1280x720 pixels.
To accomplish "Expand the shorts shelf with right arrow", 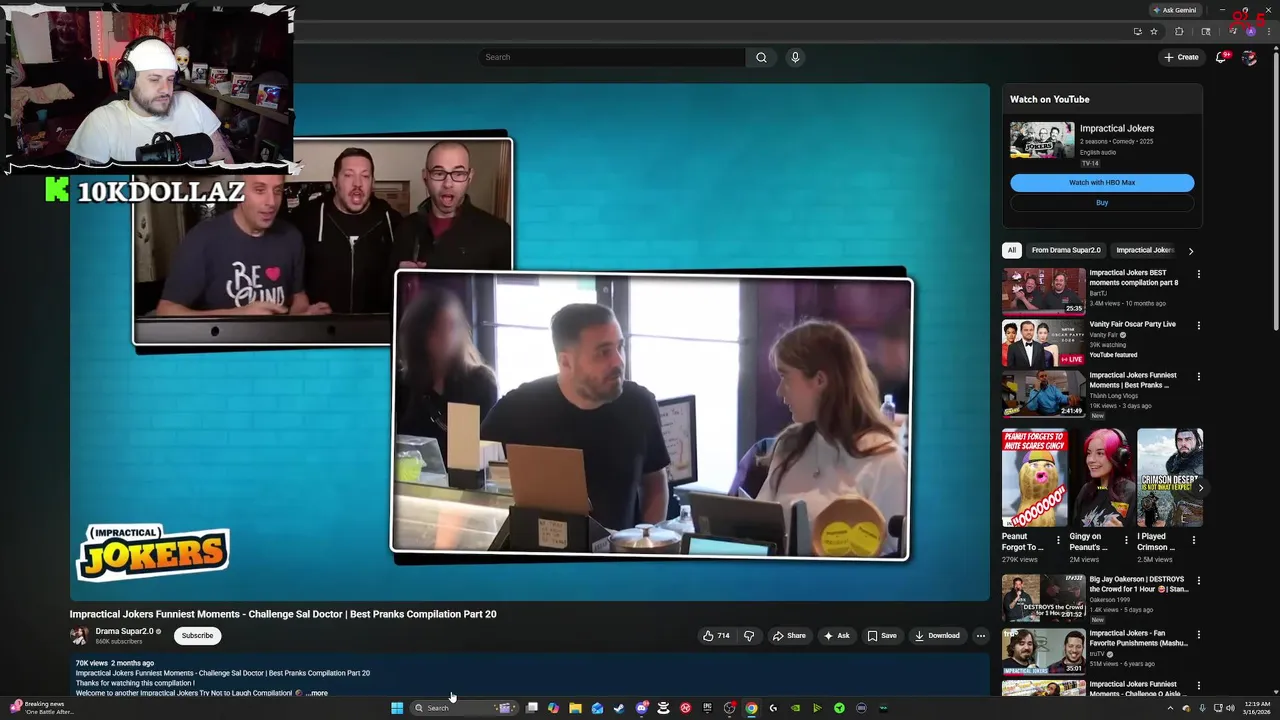I will [1200, 488].
